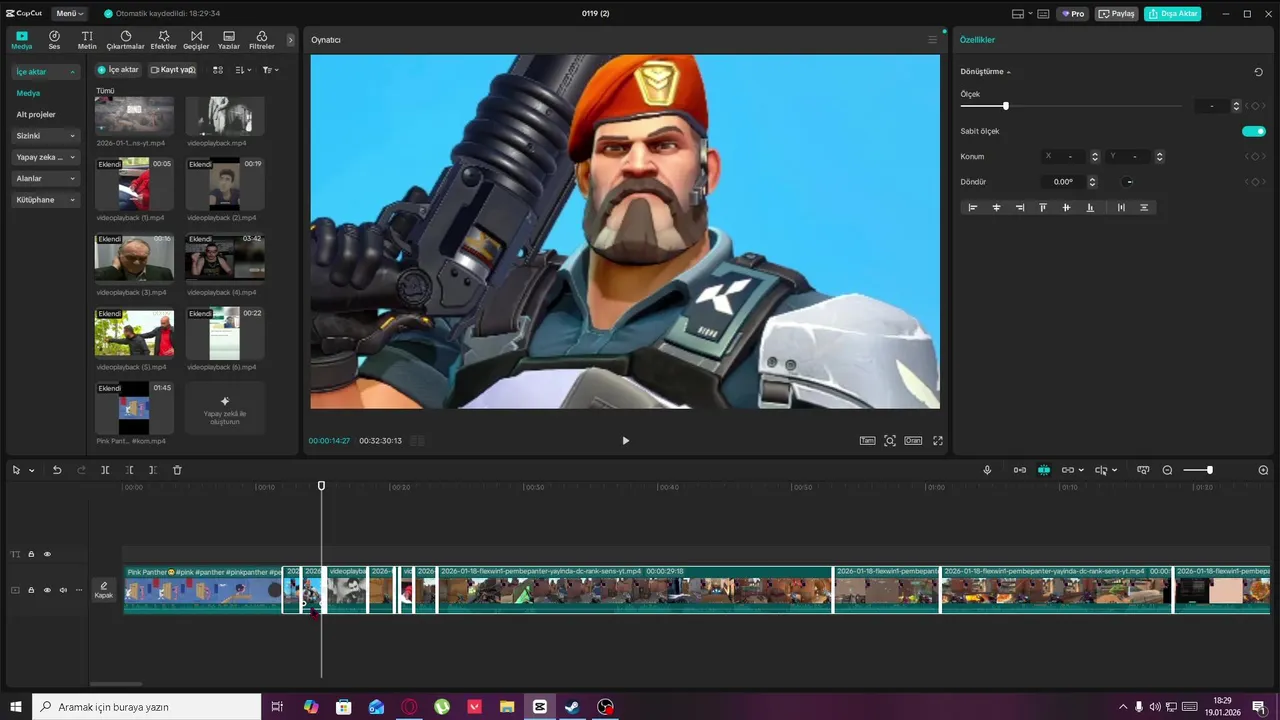This screenshot has width=1280, height=720.
Task: Click the Oran aspect ratio button
Action: [913, 440]
